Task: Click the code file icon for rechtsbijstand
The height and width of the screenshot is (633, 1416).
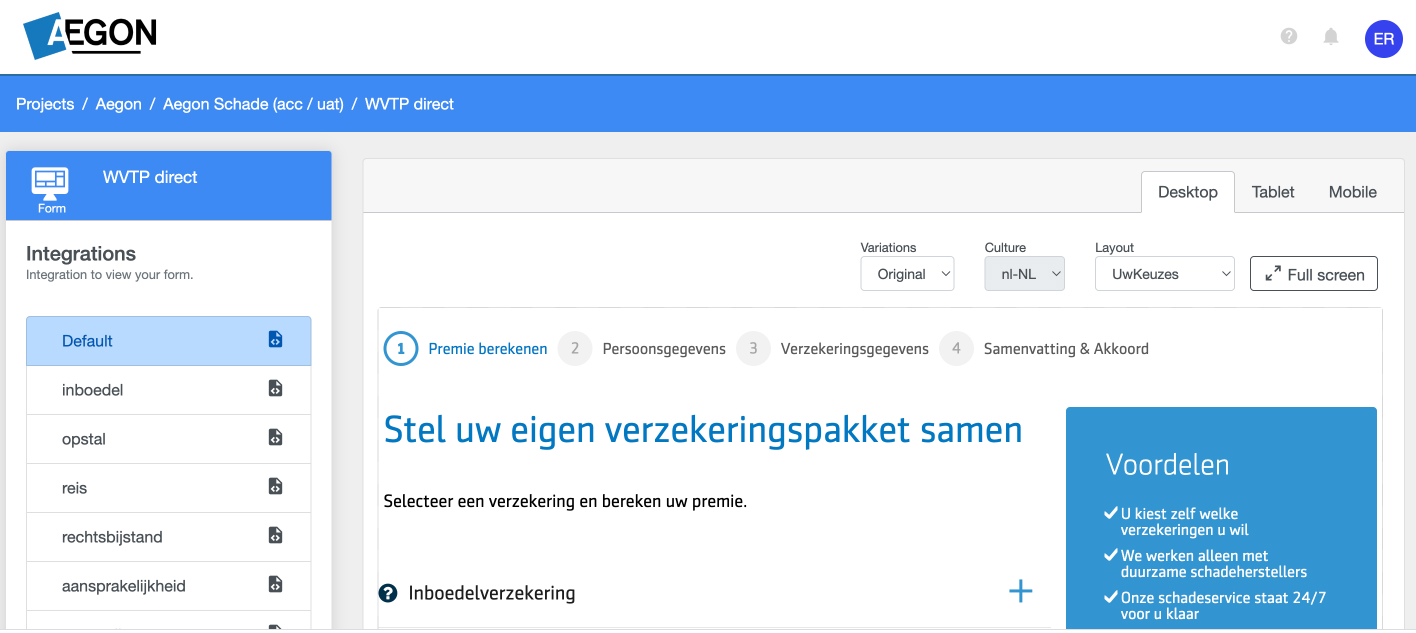Action: point(275,536)
